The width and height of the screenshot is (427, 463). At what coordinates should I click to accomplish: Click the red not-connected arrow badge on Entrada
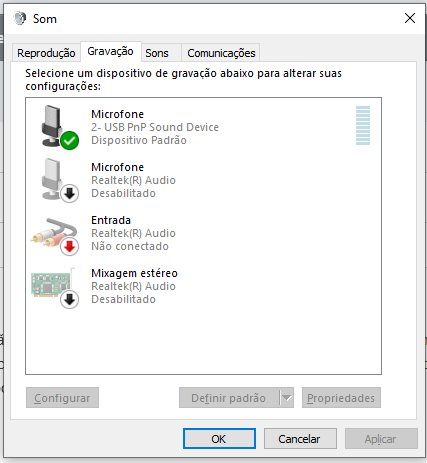(x=70, y=247)
